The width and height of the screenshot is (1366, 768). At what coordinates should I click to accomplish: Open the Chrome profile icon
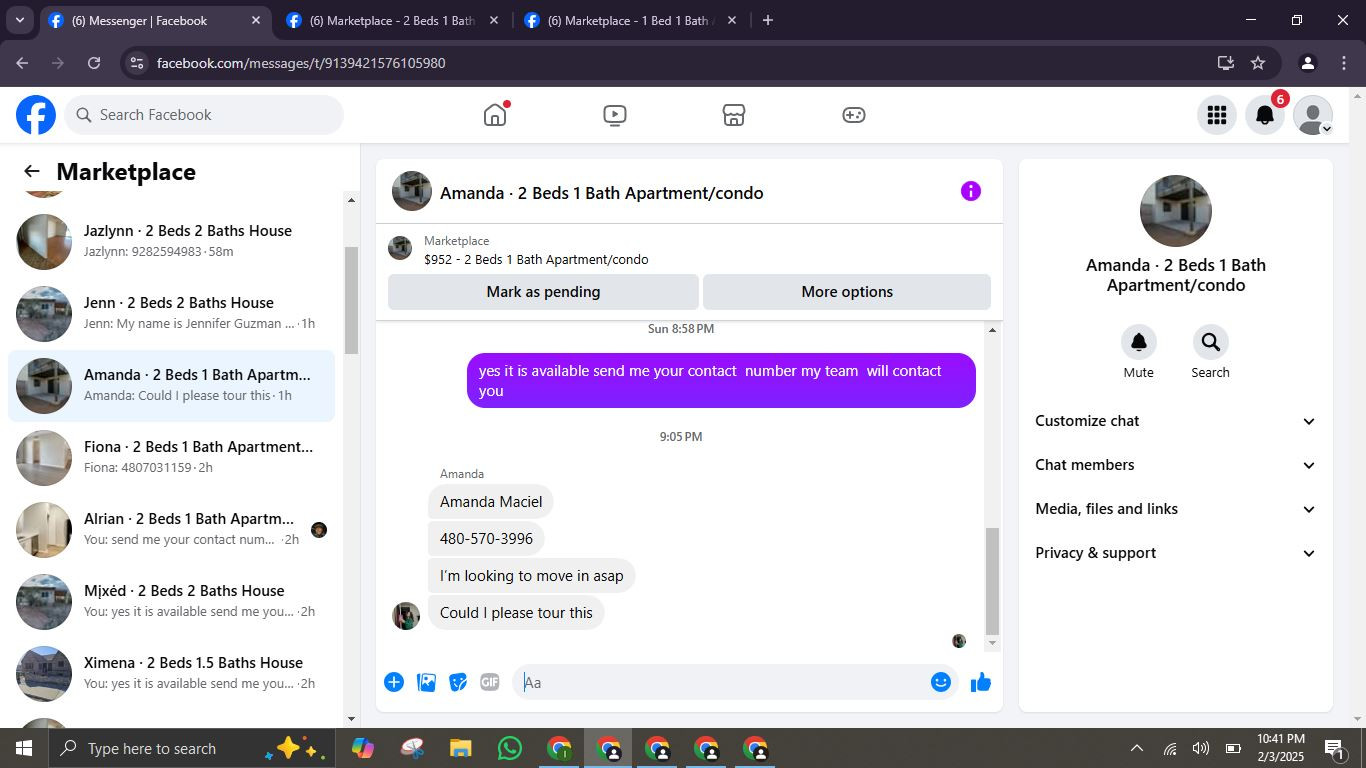[x=1307, y=63]
